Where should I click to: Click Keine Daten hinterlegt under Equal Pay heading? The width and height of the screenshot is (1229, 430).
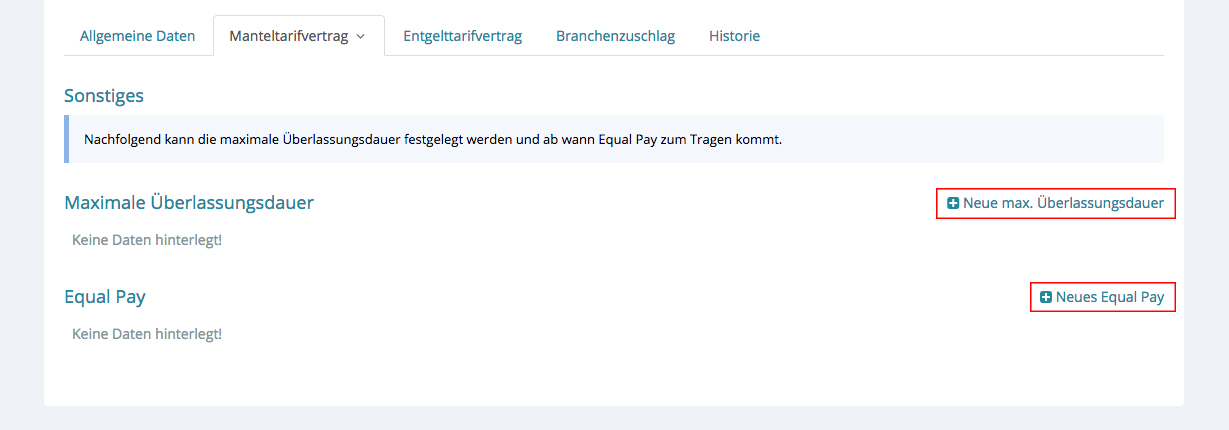[x=147, y=333]
